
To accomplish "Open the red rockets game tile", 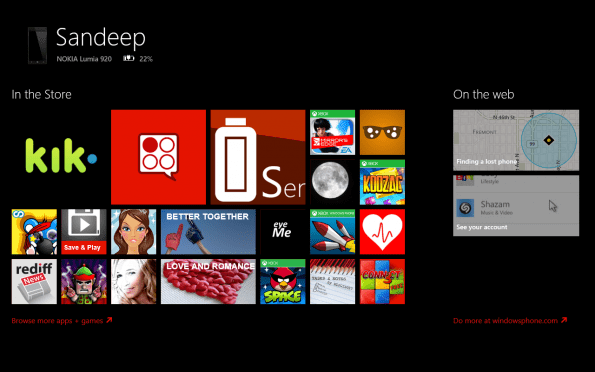I will (x=332, y=232).
